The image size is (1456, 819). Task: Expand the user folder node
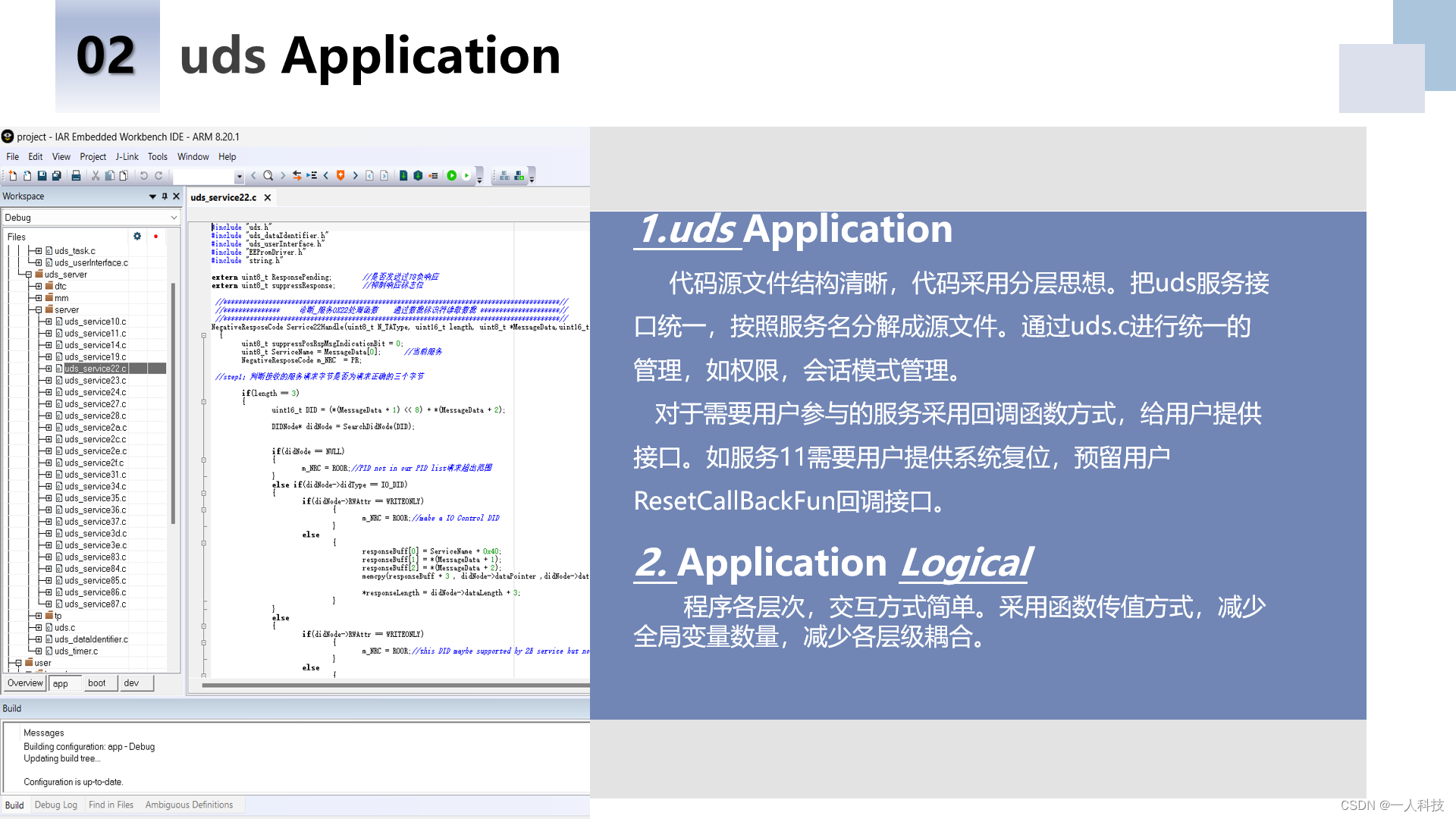17,663
